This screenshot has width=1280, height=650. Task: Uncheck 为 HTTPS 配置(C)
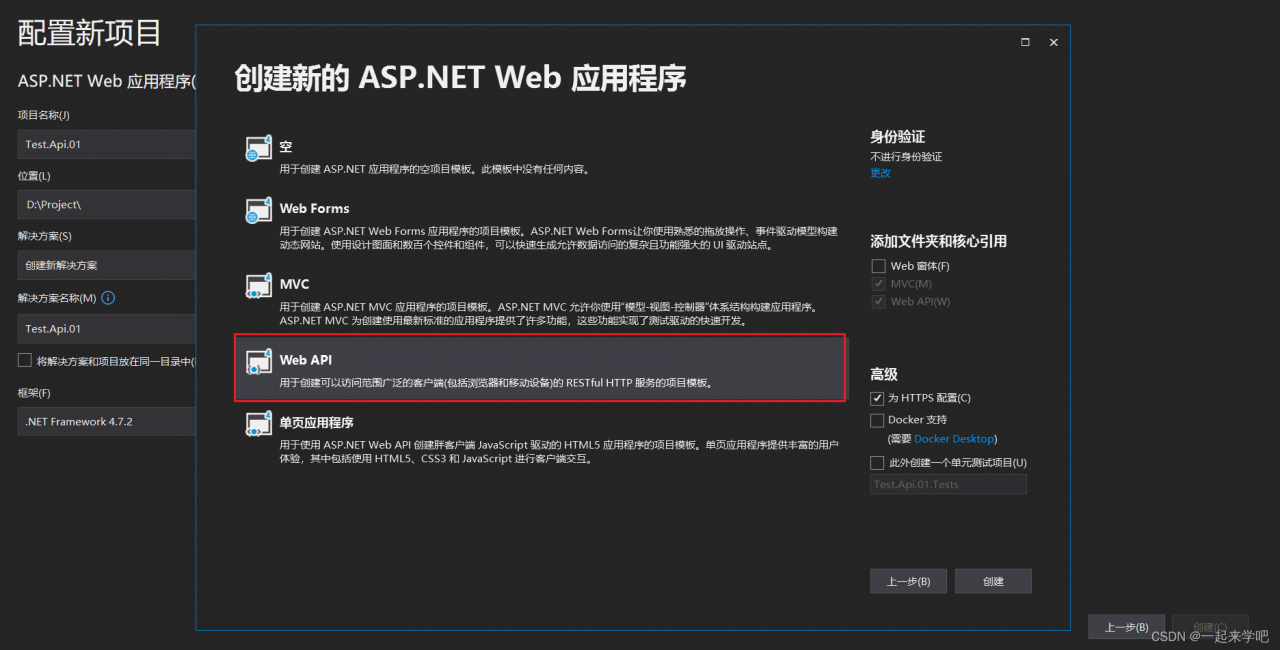click(877, 398)
